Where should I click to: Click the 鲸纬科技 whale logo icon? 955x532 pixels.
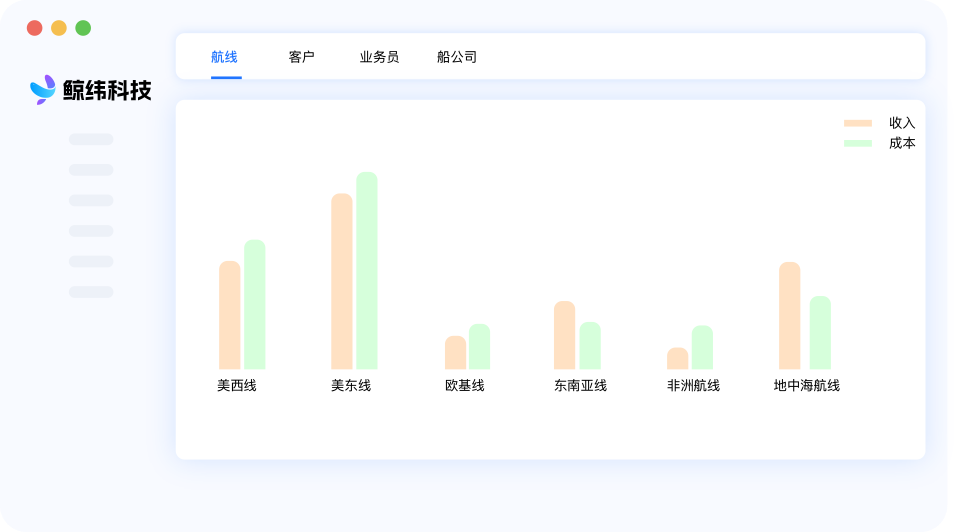[x=43, y=90]
